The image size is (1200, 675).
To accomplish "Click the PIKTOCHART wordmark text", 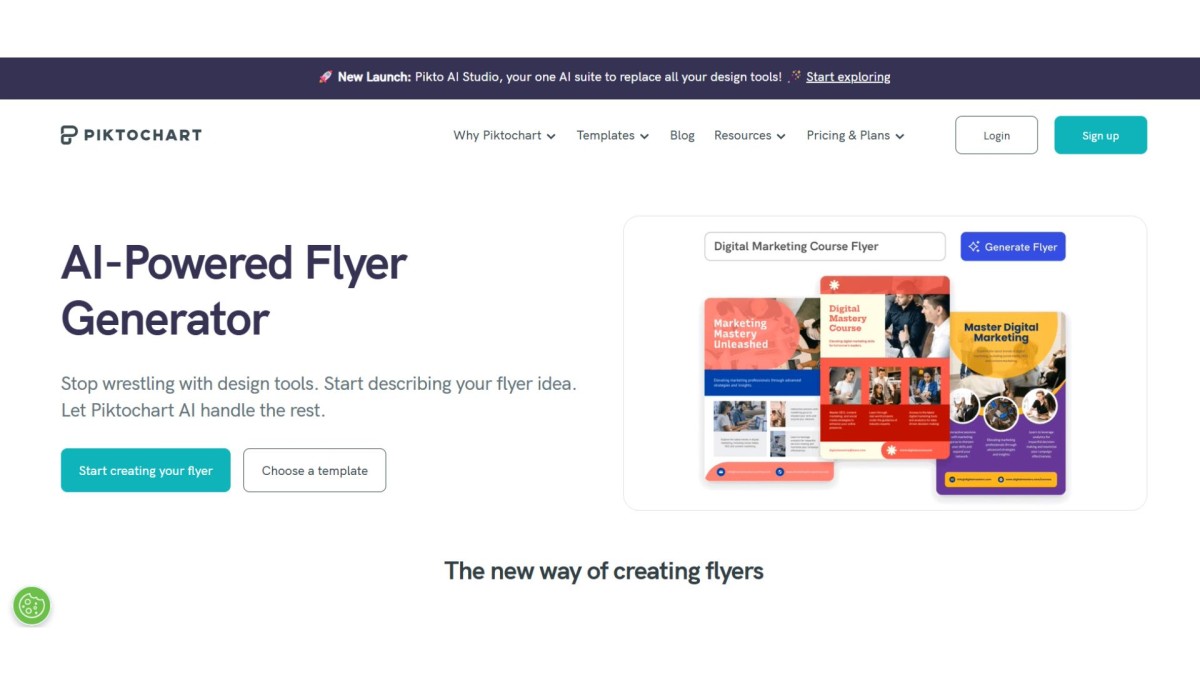I will (x=142, y=135).
